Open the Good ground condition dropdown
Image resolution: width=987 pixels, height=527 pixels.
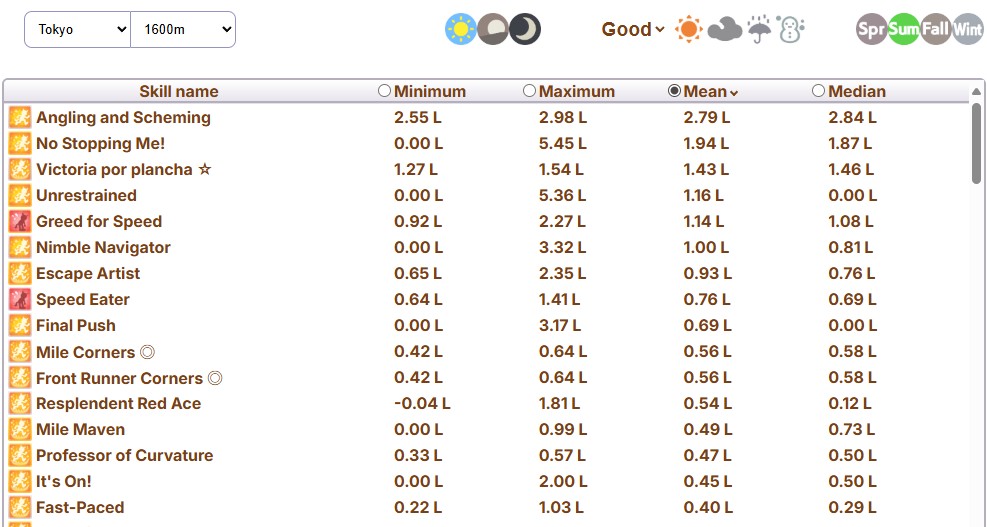coord(633,30)
